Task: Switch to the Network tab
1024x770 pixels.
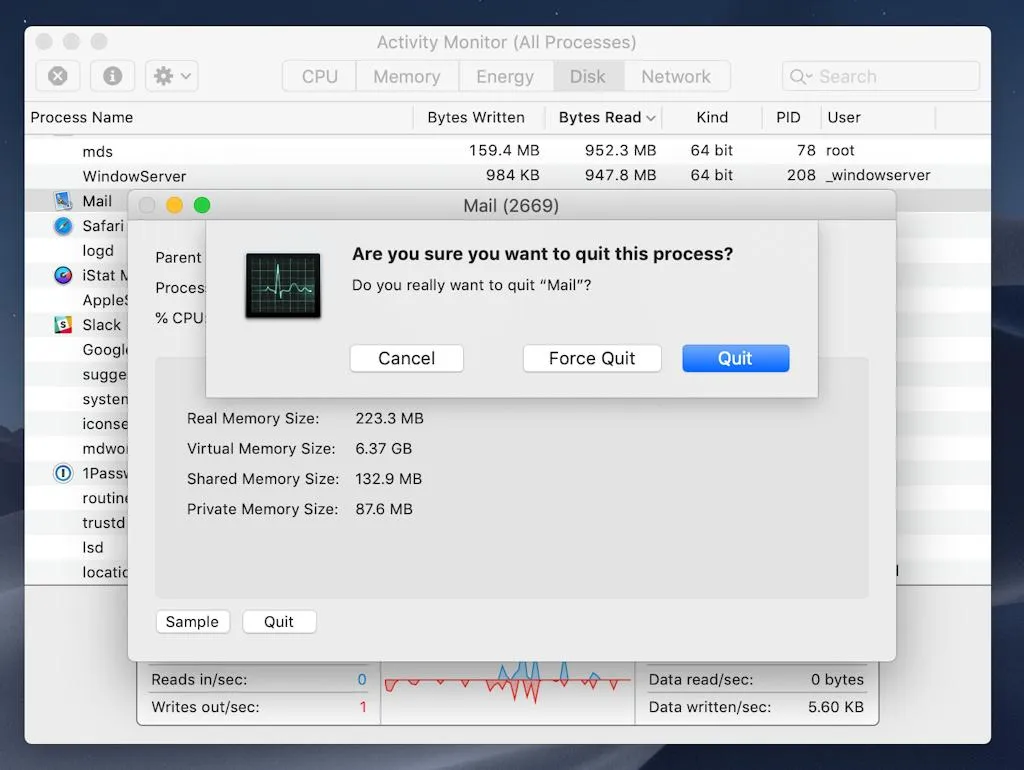Action: [676, 76]
